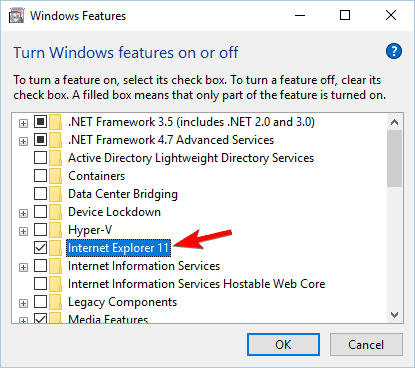Click the folder icon beside Legacy Components
The height and width of the screenshot is (368, 415).
pos(55,302)
